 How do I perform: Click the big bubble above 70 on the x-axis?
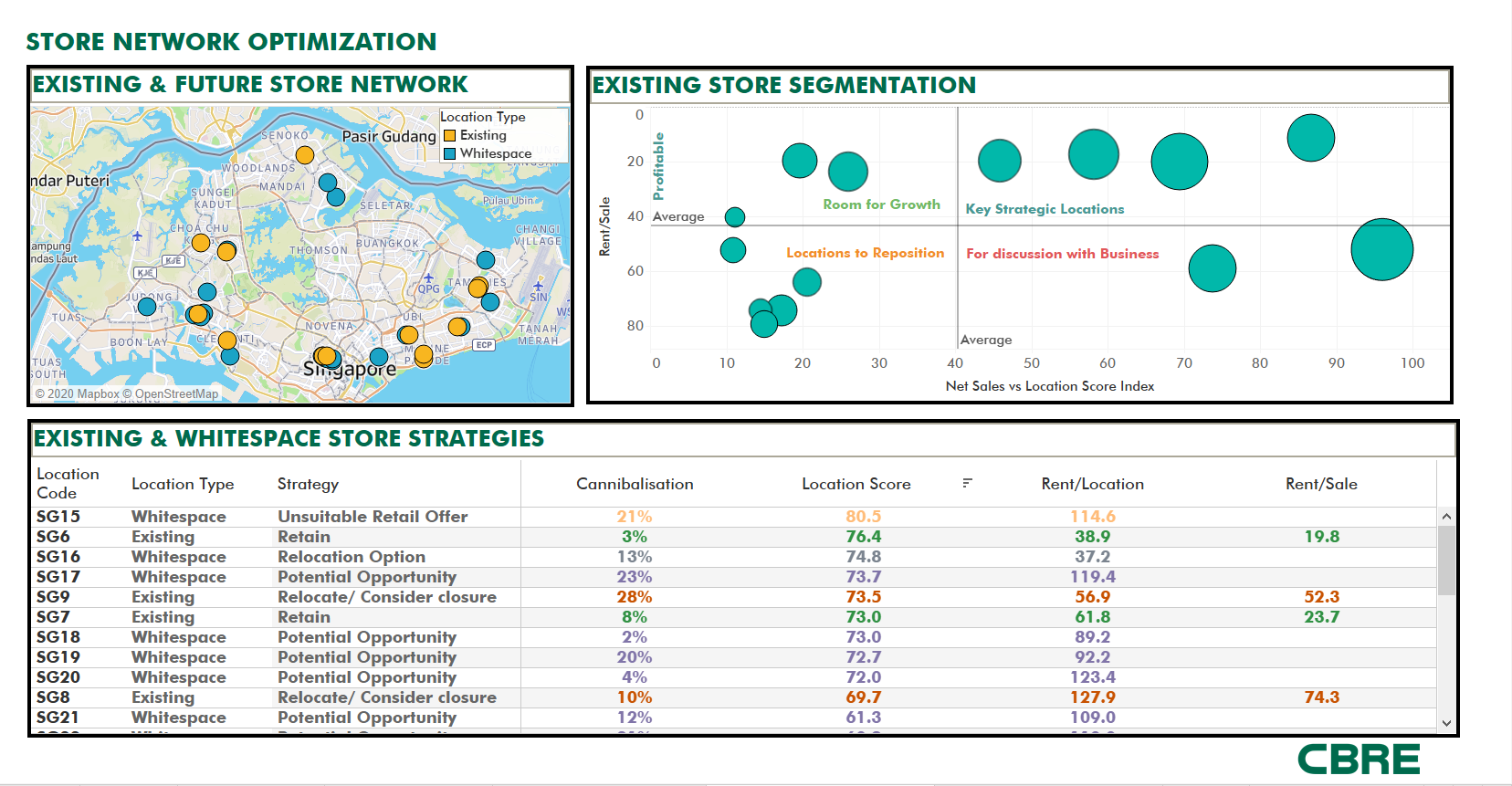(x=1180, y=162)
